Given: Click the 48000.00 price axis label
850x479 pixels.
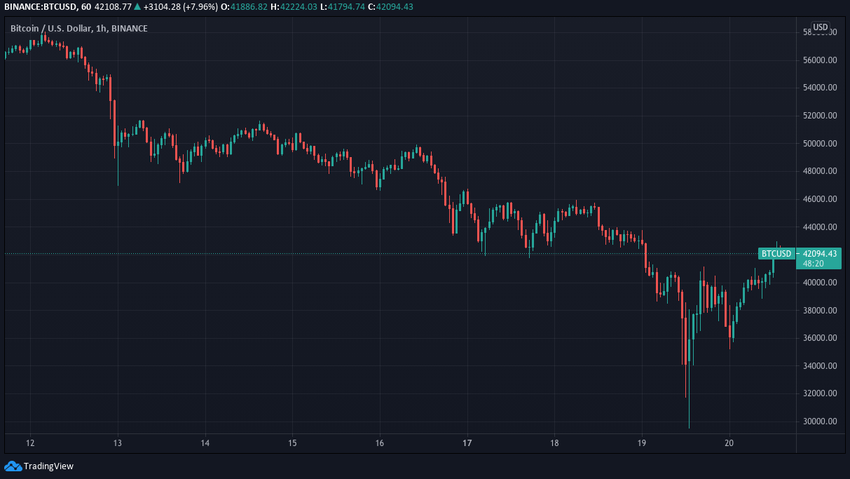Looking at the screenshot, I should click(x=820, y=171).
